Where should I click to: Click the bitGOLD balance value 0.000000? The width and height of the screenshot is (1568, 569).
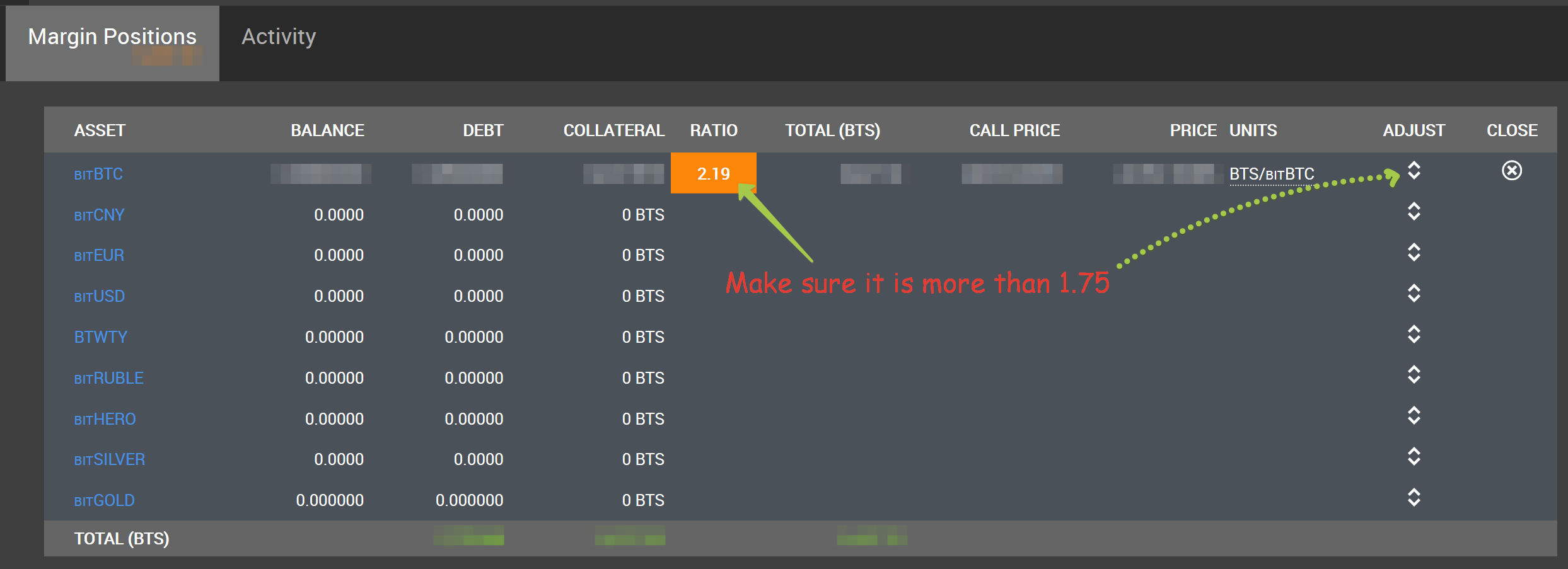click(330, 501)
